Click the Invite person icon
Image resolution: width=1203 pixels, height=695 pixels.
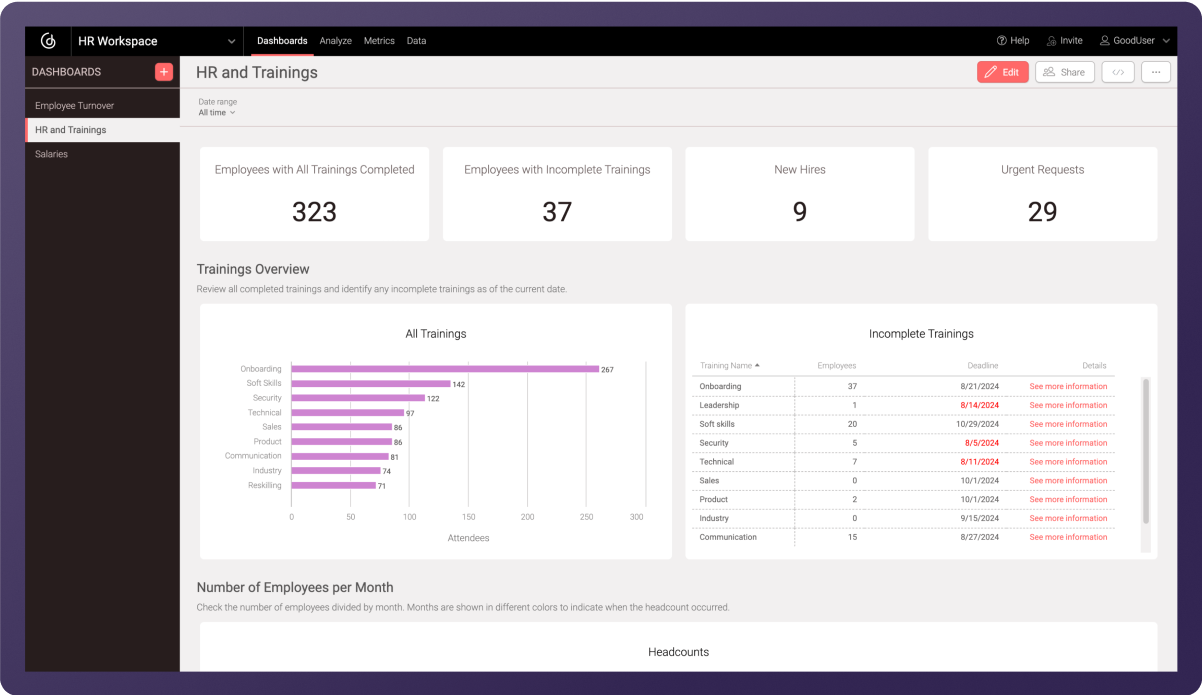tap(1052, 41)
